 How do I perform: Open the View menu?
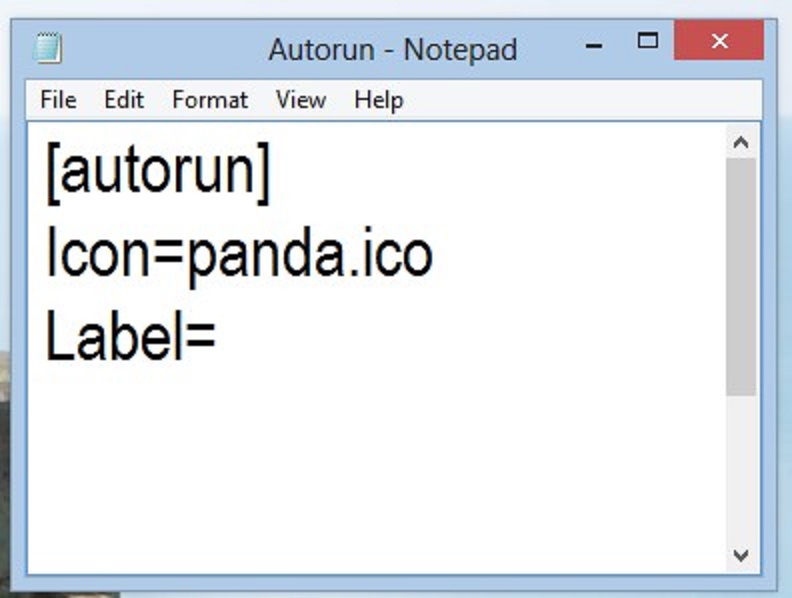[301, 99]
